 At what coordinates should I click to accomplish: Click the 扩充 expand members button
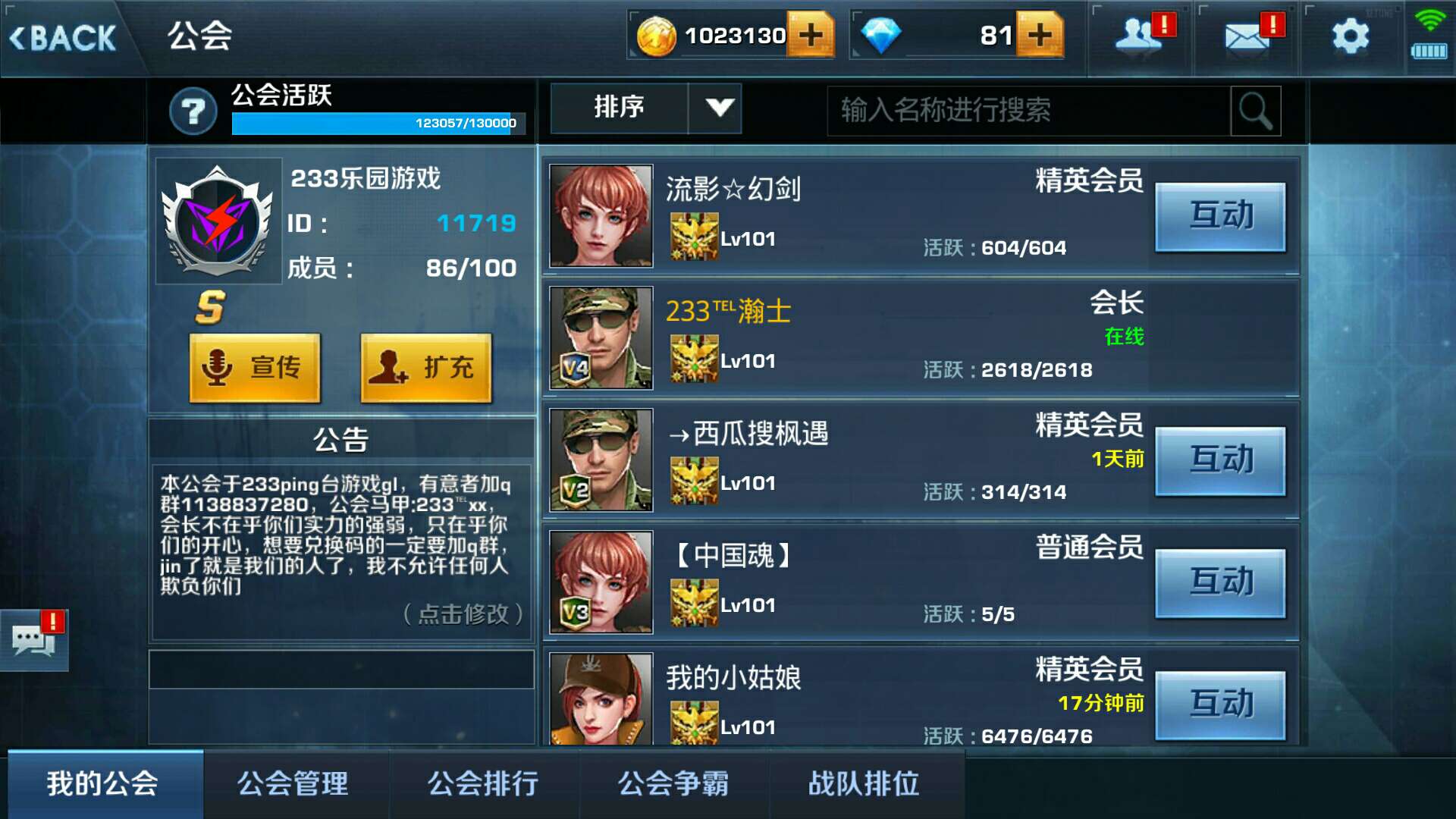pos(426,368)
